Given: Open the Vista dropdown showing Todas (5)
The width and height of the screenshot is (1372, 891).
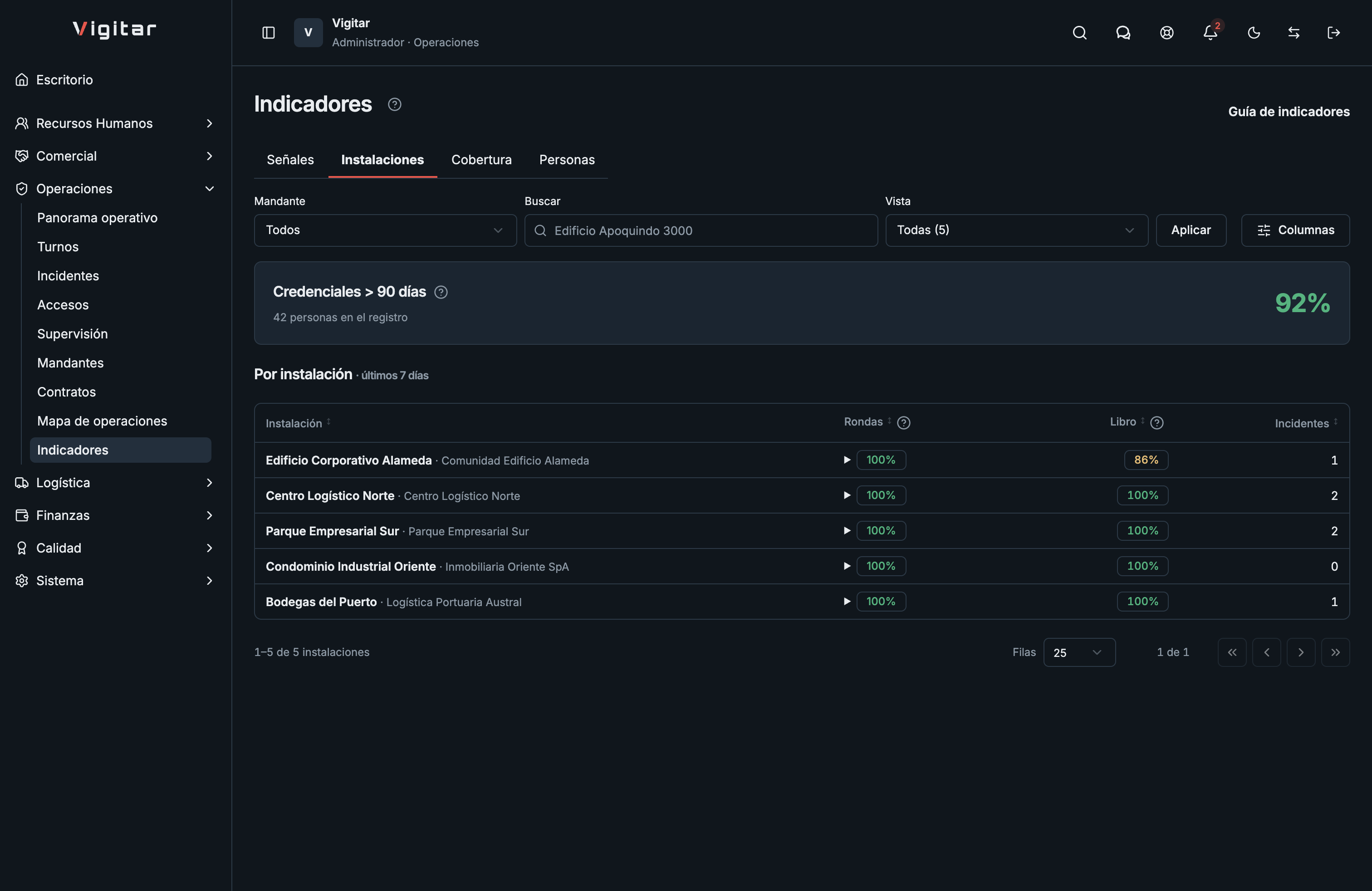Looking at the screenshot, I should [x=1016, y=230].
